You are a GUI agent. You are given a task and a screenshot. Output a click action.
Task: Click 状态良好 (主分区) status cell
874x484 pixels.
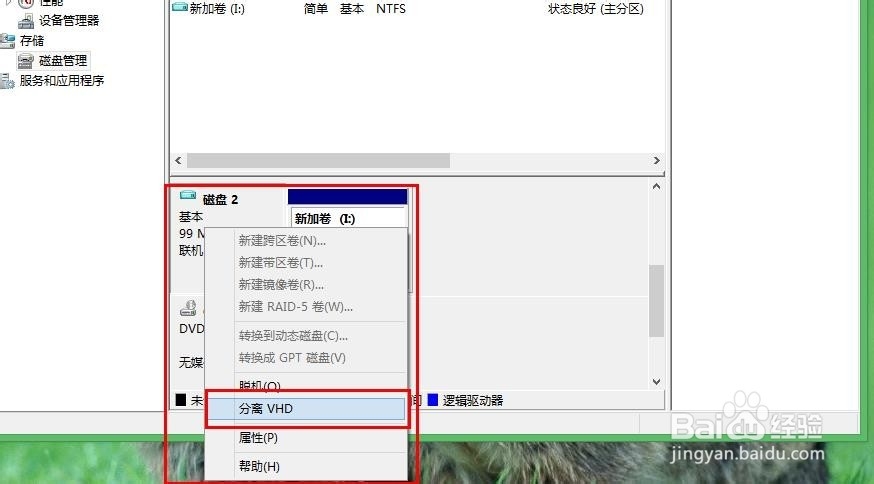[x=596, y=9]
